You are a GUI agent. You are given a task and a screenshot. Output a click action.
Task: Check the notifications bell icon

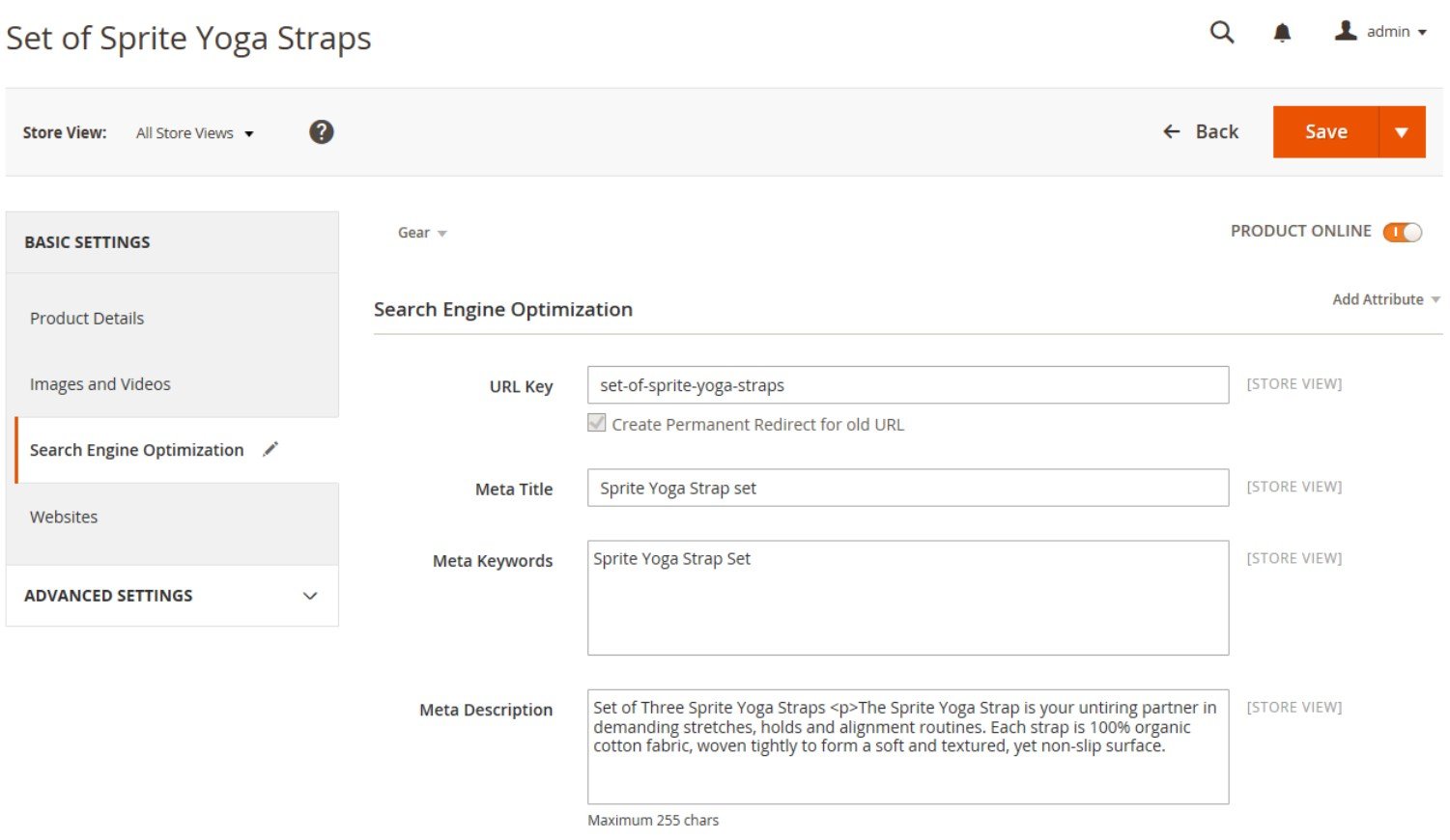(x=1282, y=33)
